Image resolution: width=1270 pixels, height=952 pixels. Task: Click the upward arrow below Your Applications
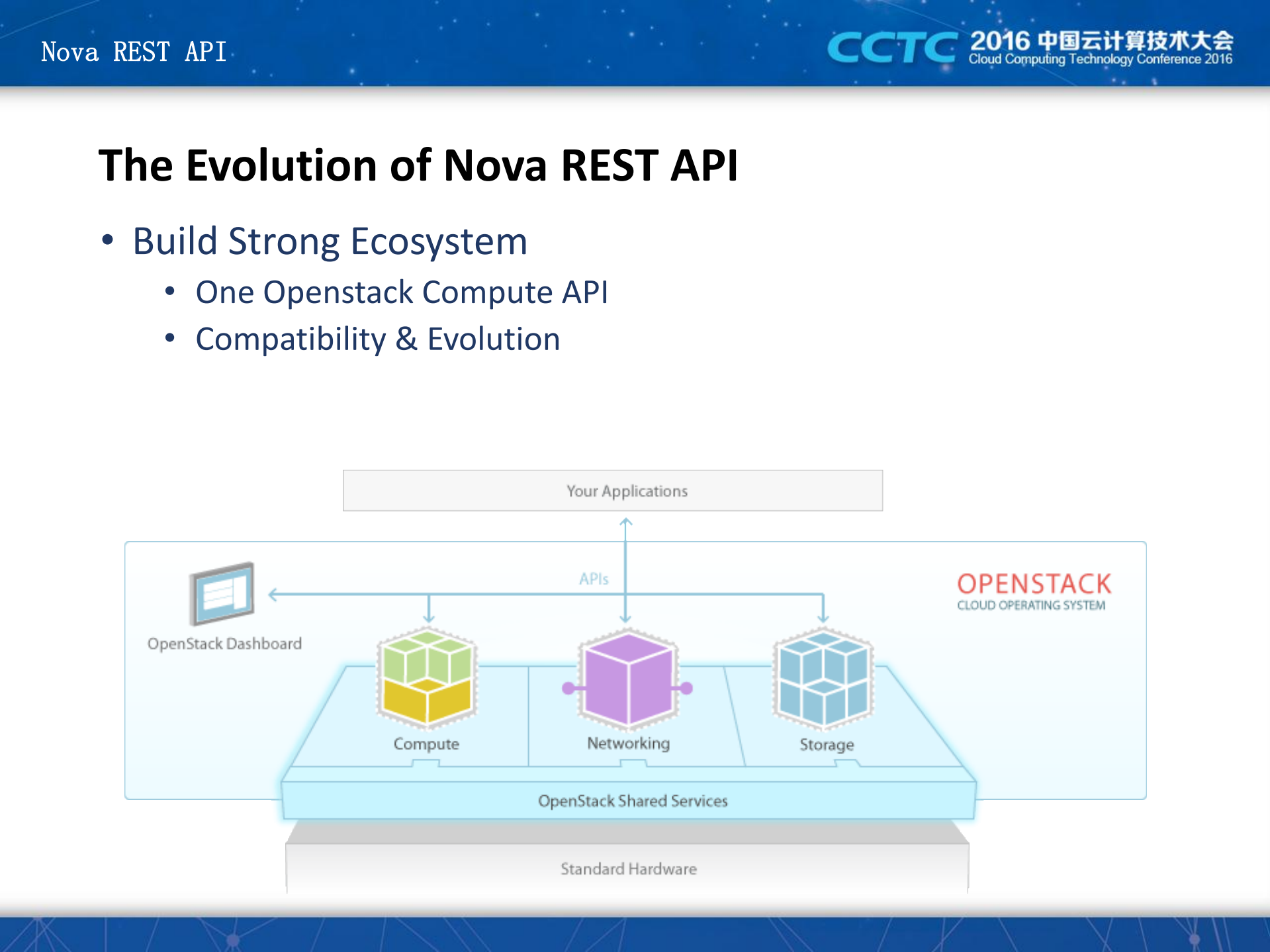pyautogui.click(x=626, y=524)
